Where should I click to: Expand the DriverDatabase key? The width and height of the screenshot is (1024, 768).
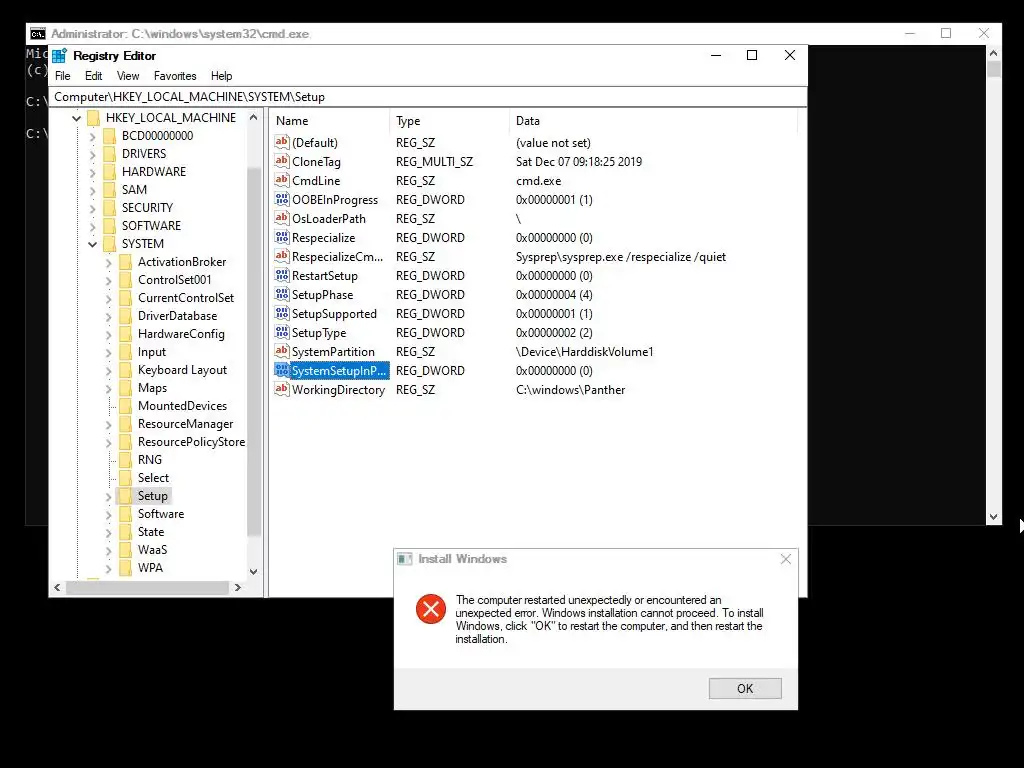(108, 316)
